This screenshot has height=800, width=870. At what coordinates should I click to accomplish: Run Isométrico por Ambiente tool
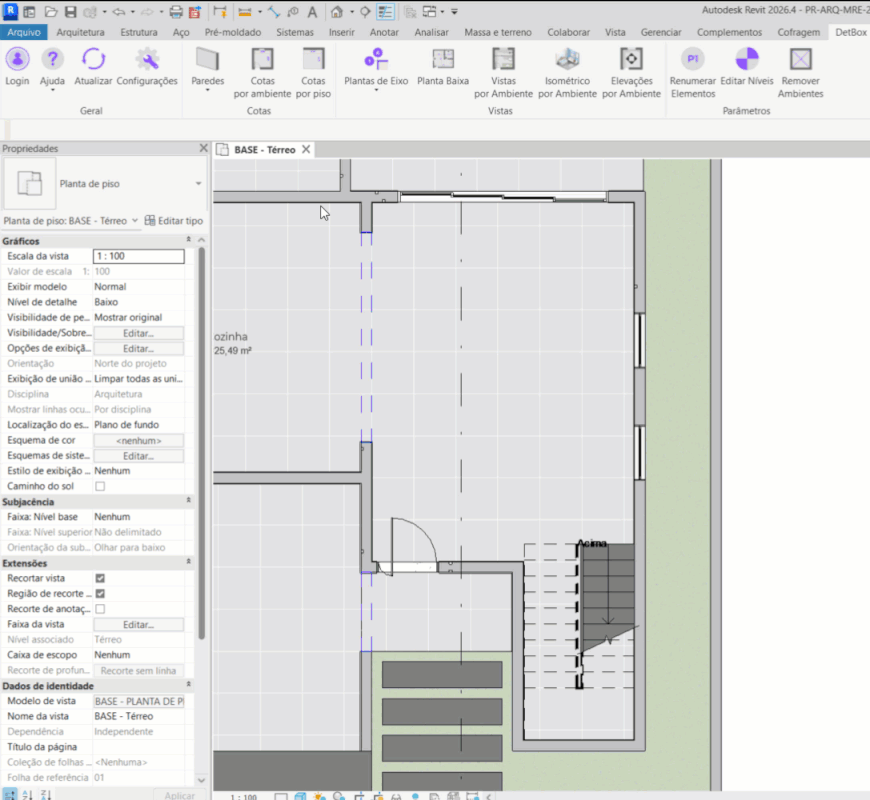pyautogui.click(x=567, y=73)
